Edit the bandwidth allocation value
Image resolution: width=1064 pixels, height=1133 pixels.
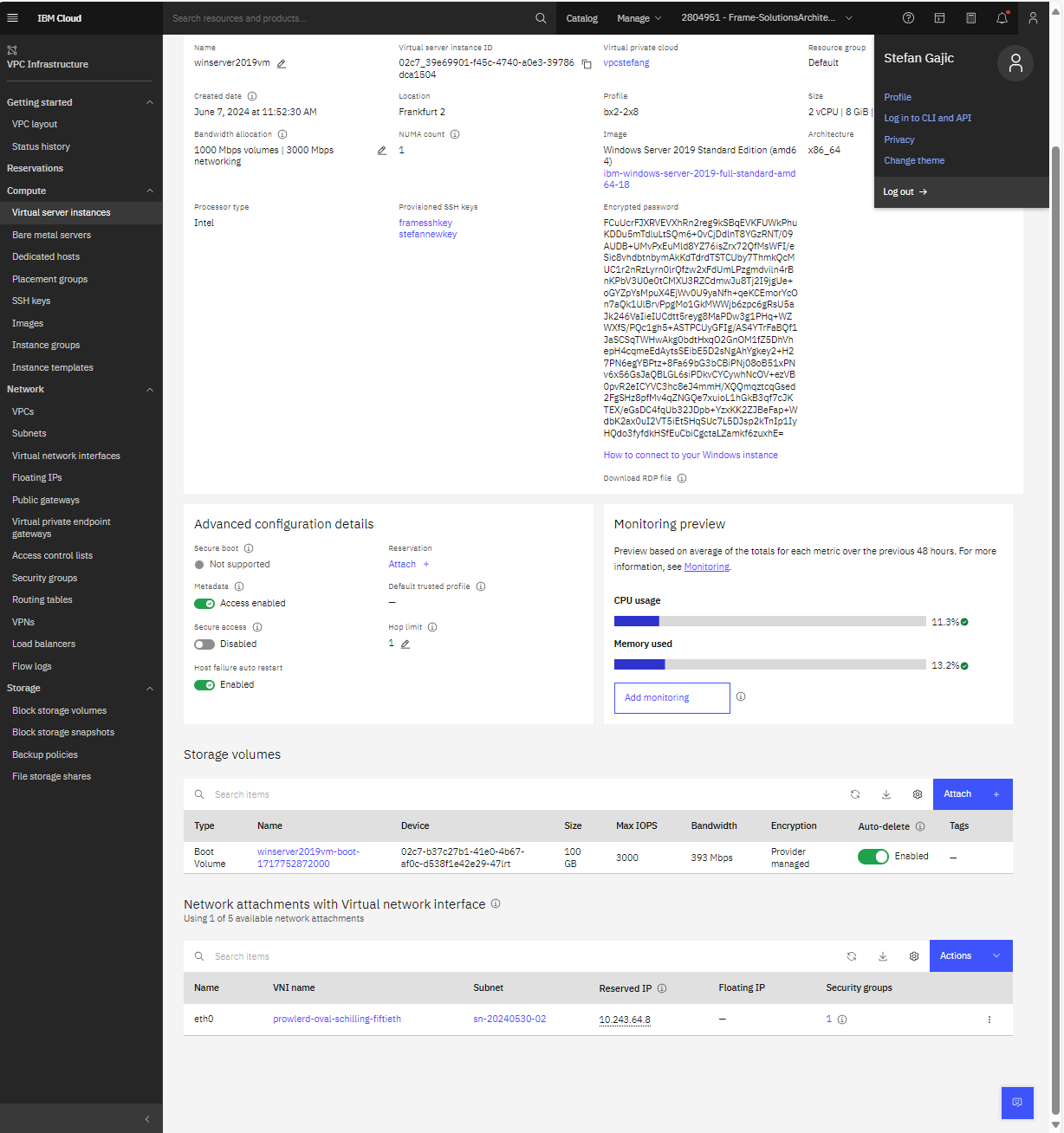point(381,150)
